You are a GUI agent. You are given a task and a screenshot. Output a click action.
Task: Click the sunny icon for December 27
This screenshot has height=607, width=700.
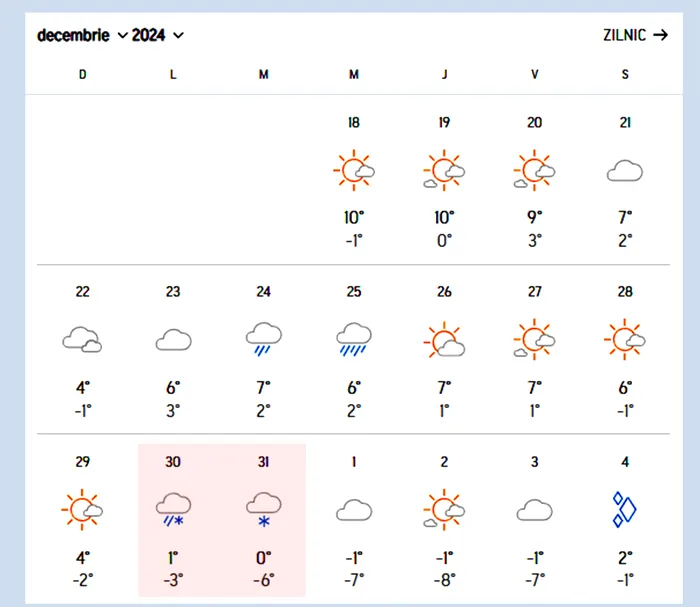pyautogui.click(x=535, y=340)
